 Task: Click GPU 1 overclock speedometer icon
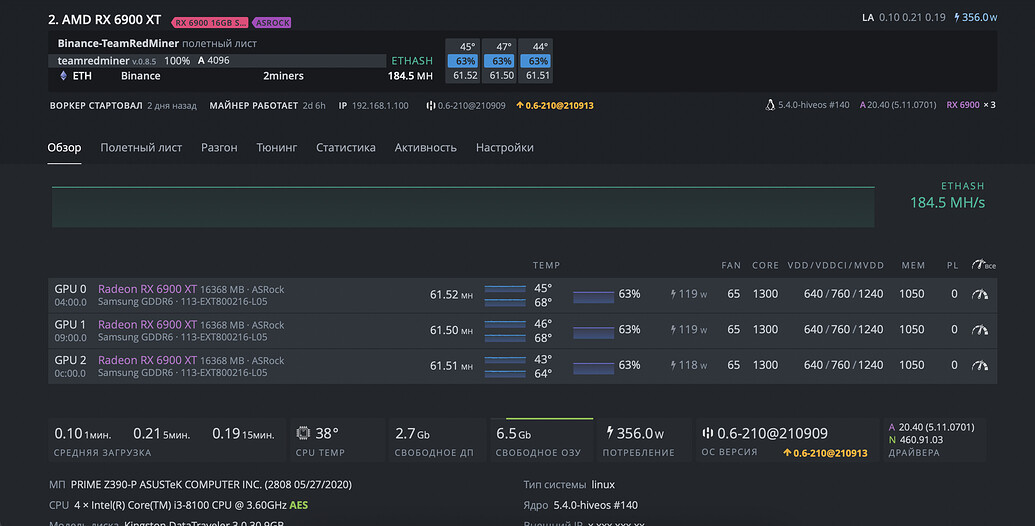[x=980, y=329]
